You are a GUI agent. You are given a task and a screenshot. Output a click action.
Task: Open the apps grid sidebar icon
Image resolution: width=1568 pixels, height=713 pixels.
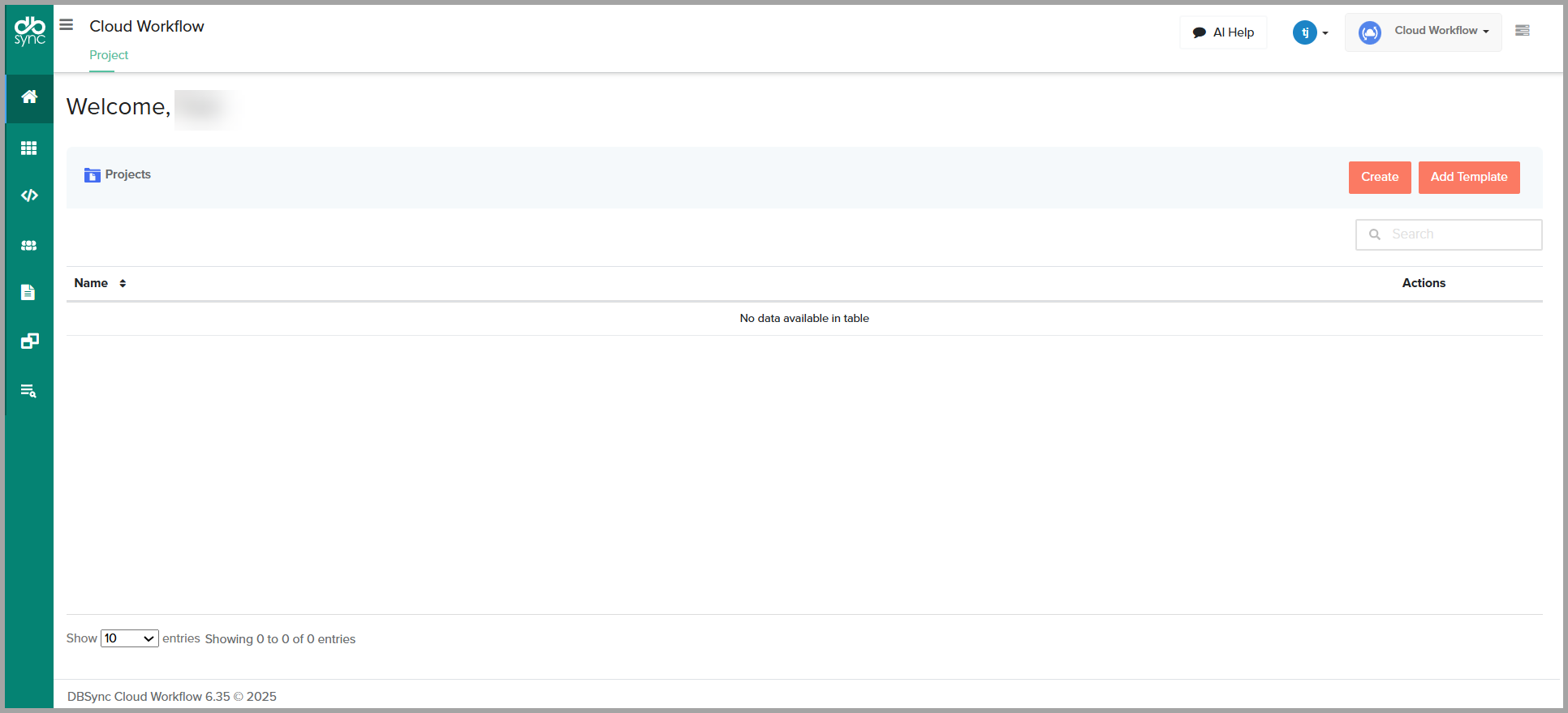[29, 148]
